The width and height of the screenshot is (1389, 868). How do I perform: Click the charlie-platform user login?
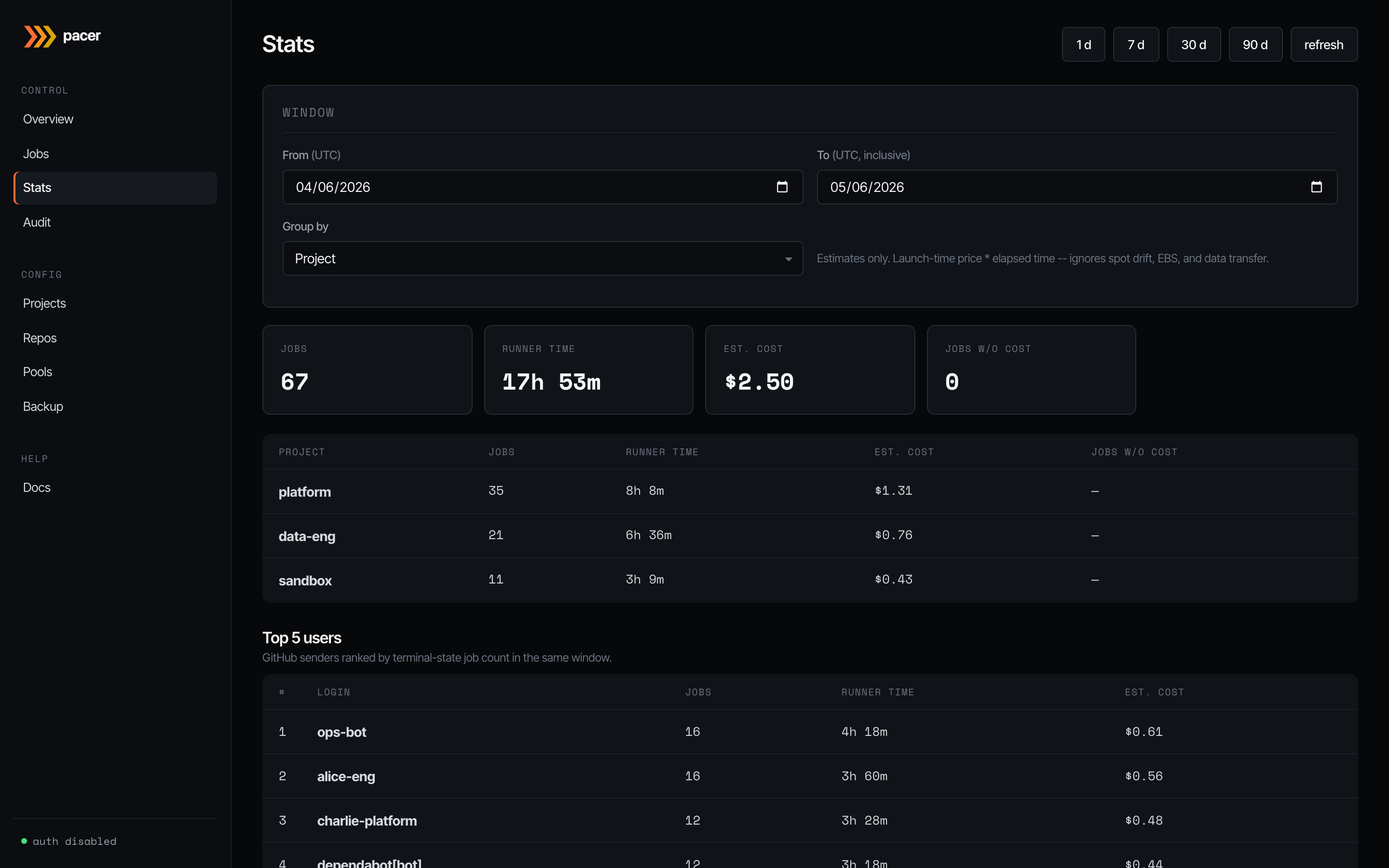pos(368,821)
